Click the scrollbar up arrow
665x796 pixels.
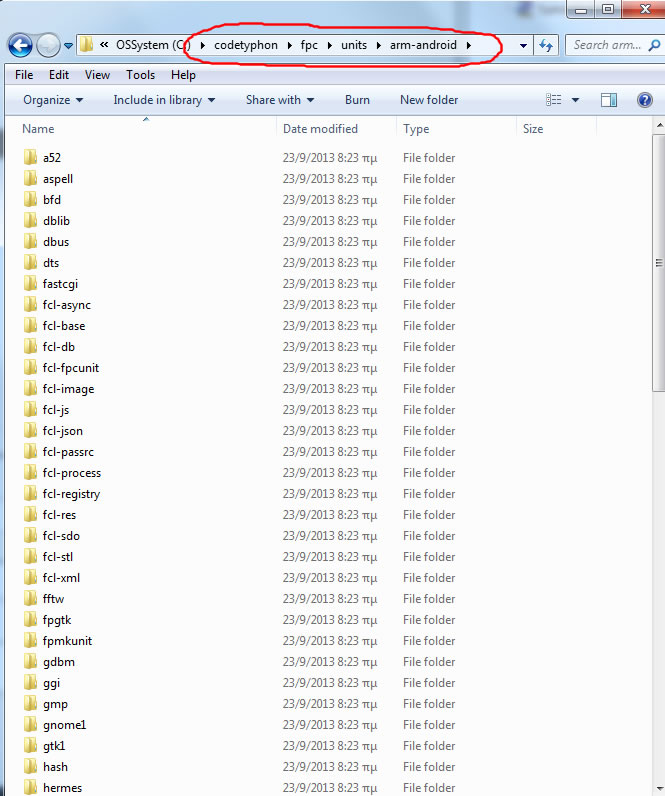coord(659,125)
